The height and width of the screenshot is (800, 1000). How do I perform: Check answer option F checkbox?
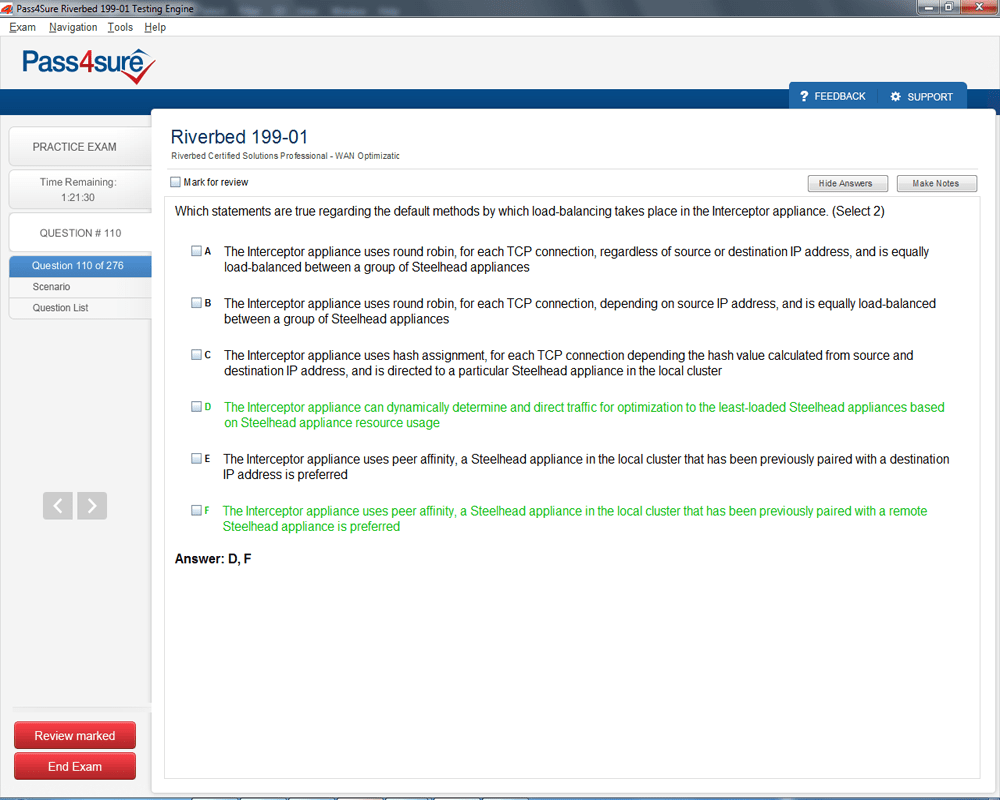(x=196, y=510)
